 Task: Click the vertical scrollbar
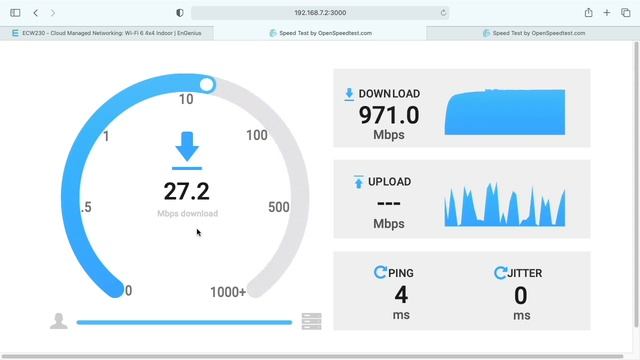click(x=636, y=184)
